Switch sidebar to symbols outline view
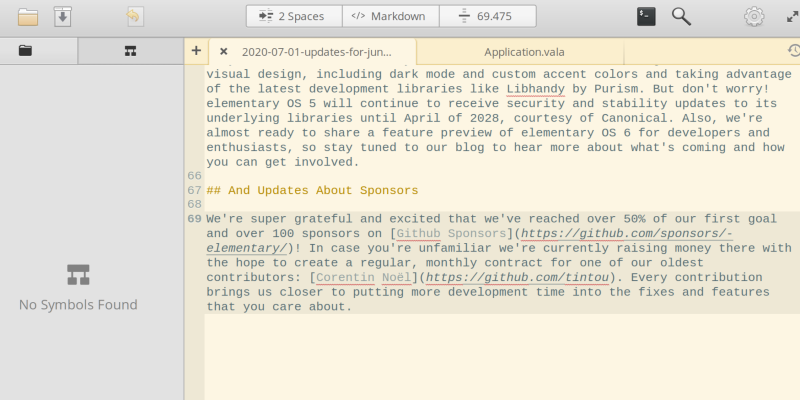The image size is (800, 400). coord(130,51)
